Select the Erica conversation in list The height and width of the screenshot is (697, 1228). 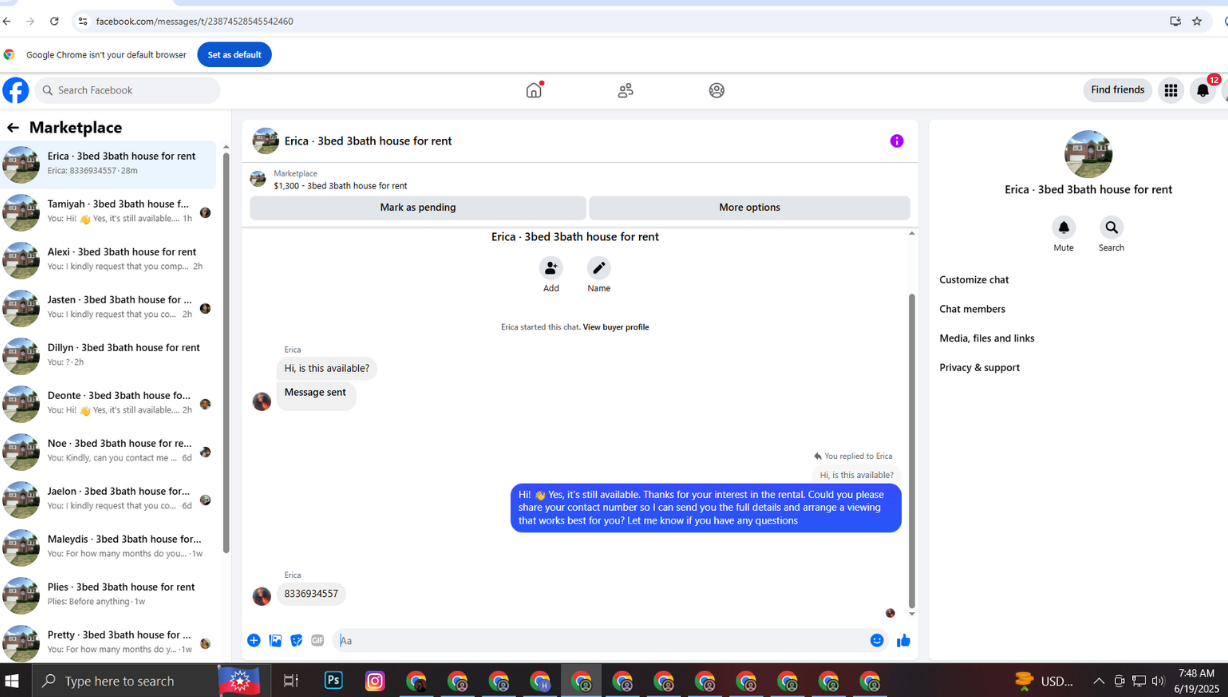(x=108, y=164)
